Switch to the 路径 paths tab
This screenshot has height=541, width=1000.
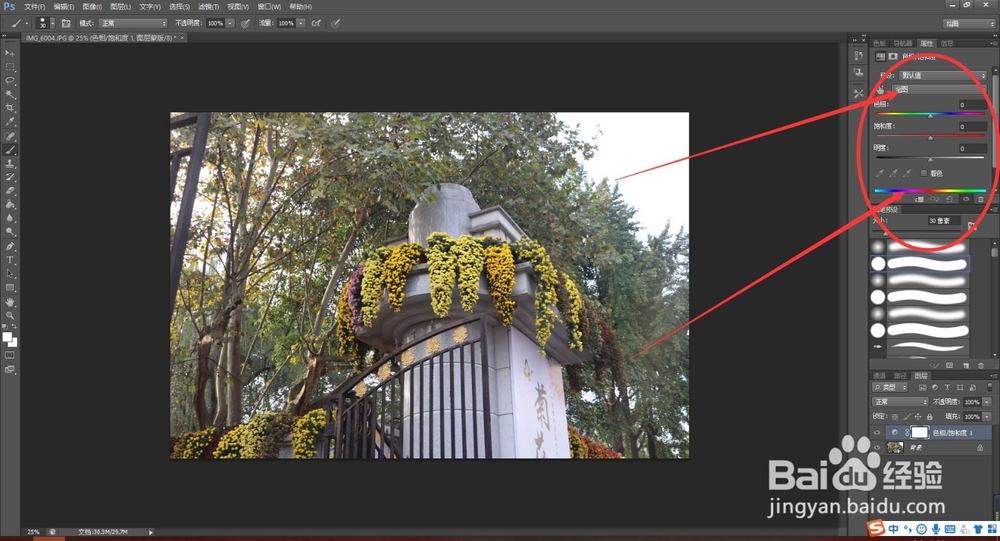coord(900,376)
